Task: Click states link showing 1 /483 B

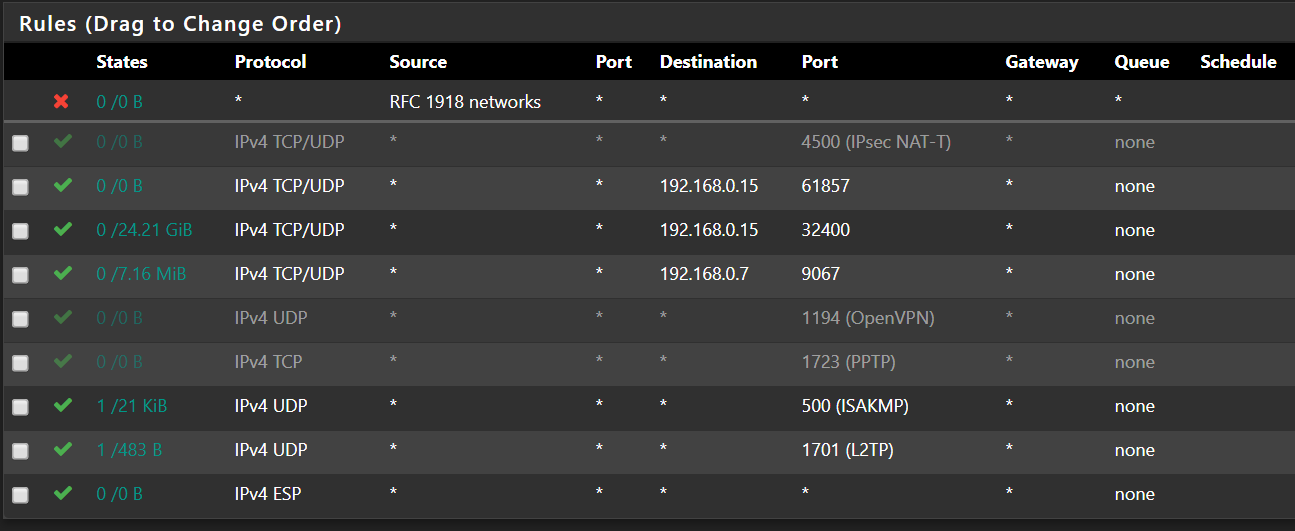Action: [129, 450]
